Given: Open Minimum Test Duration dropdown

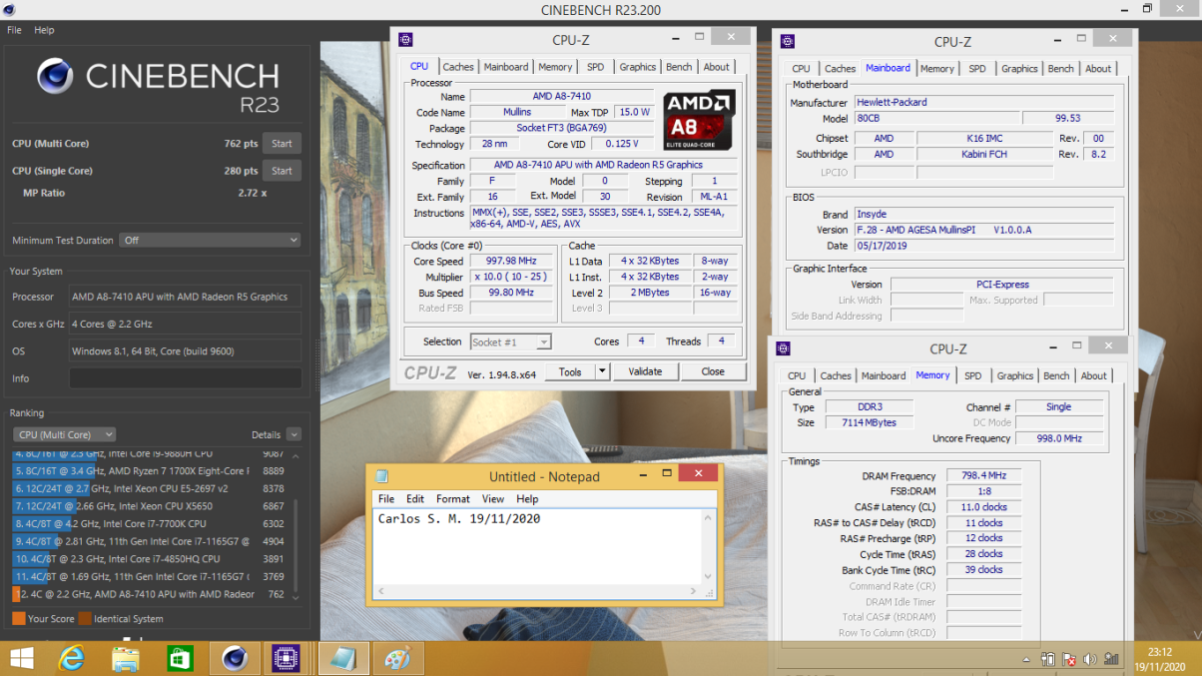Looking at the screenshot, I should click(209, 240).
